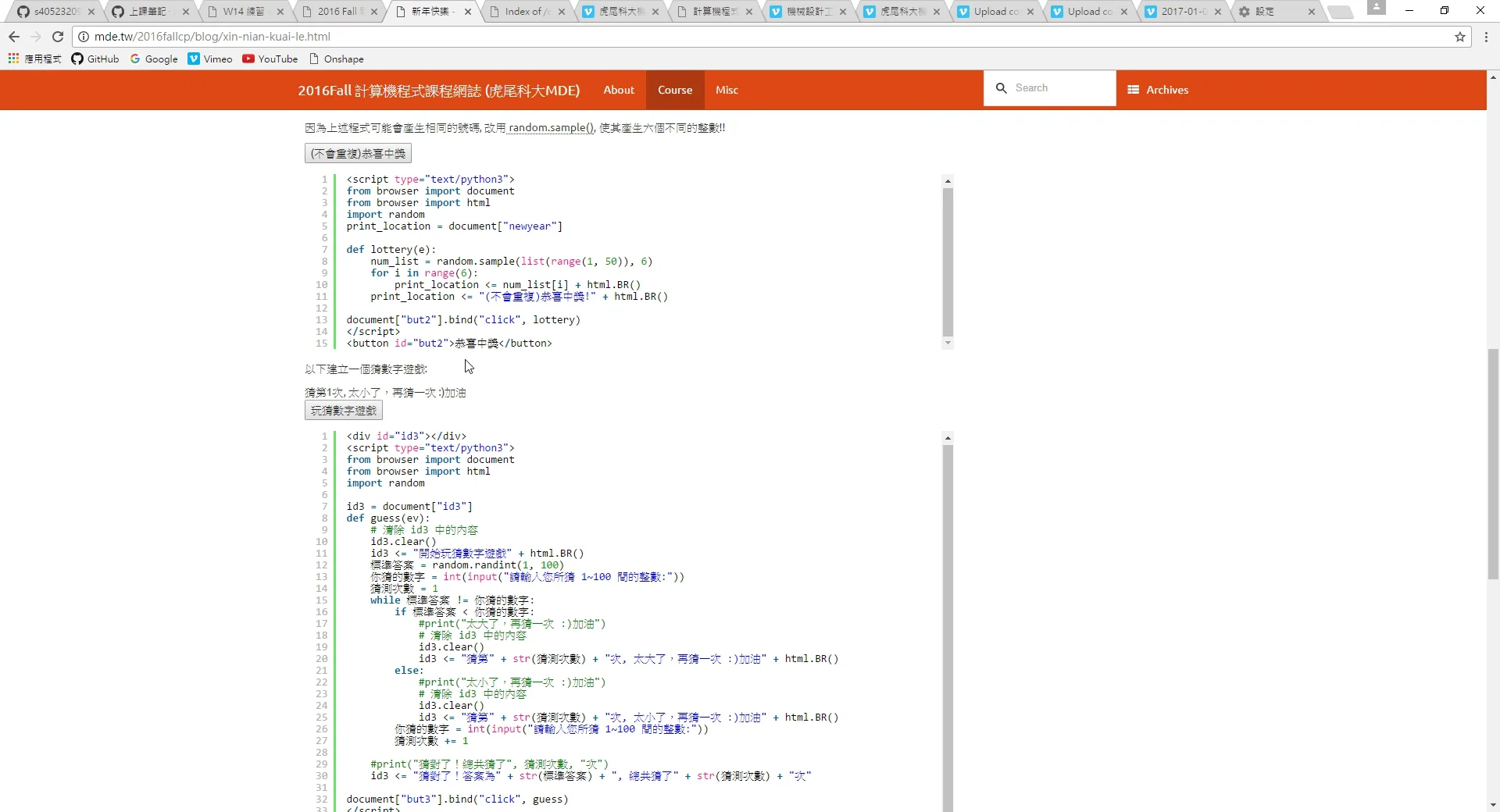Switch to the Index of tab

click(527, 12)
